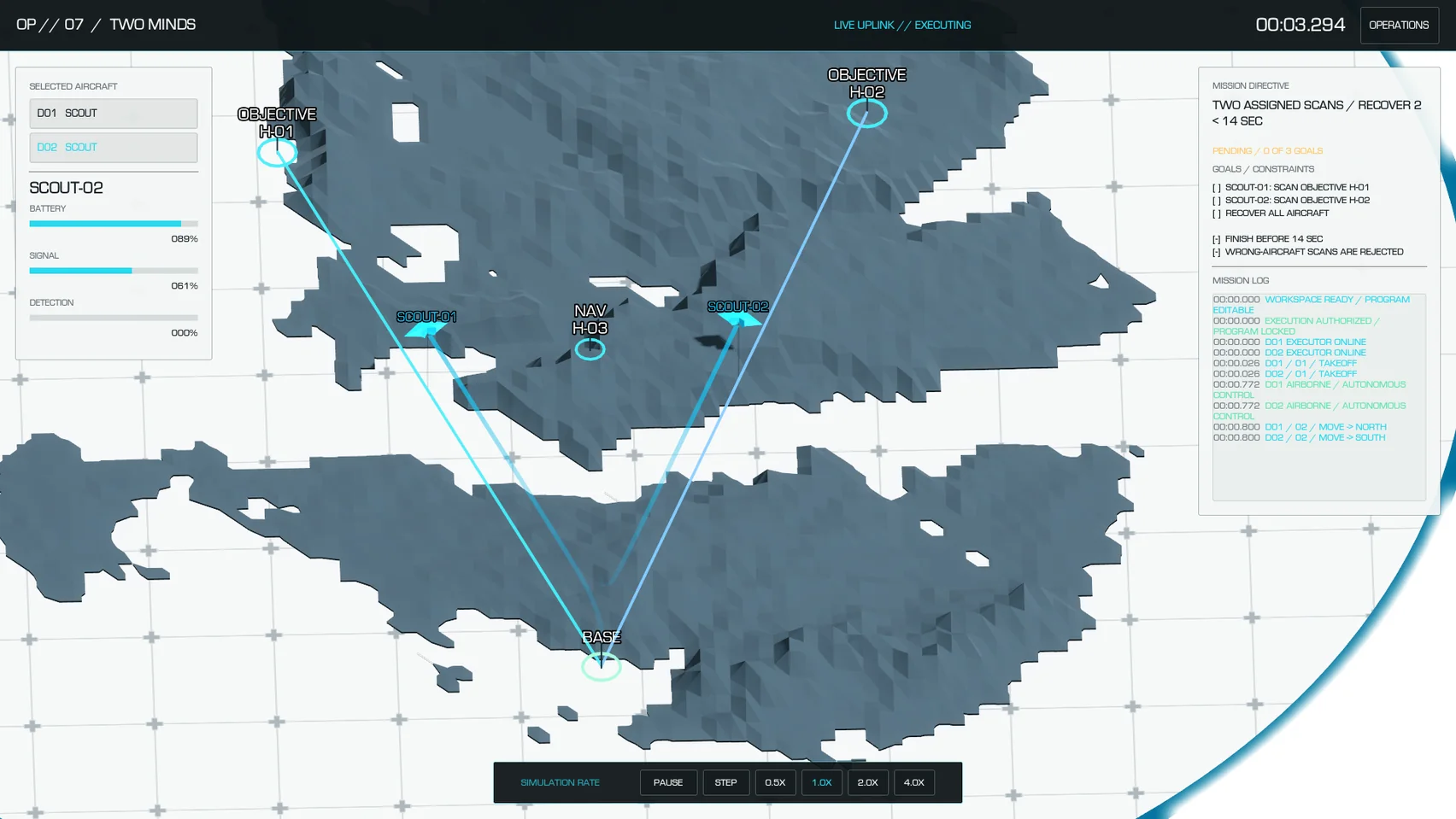Viewport: 1456px width, 819px height.
Task: Click log entry 'D01 / 01 / TAKEOFF'
Action: click(x=1284, y=363)
